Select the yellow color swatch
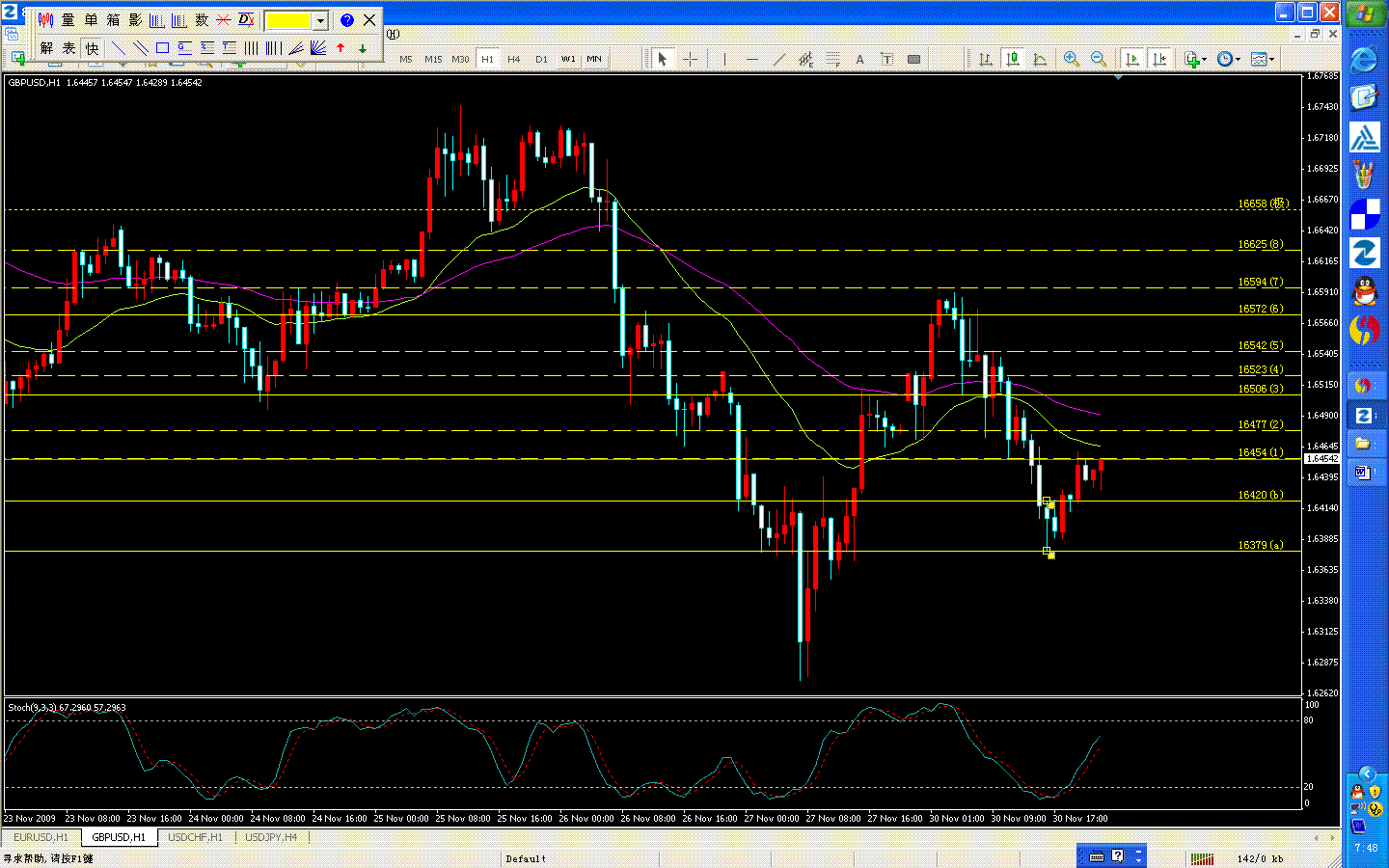Image resolution: width=1389 pixels, height=868 pixels. point(288,20)
